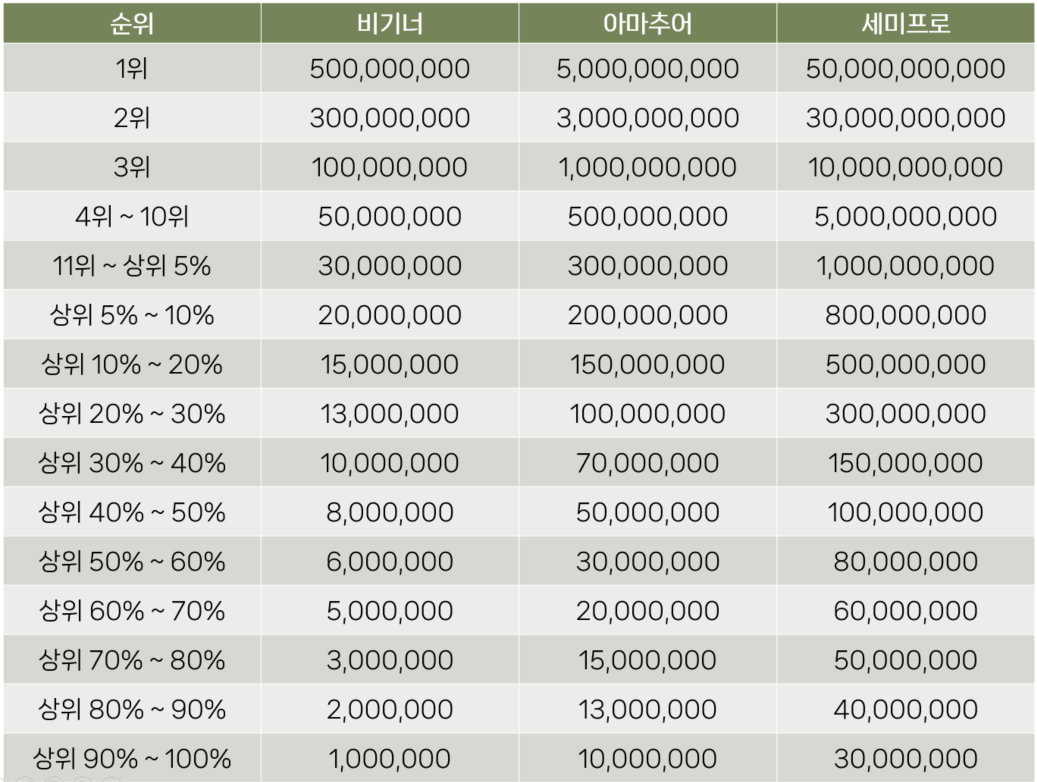Select the 4위 ~ 10위 row label

[132, 216]
